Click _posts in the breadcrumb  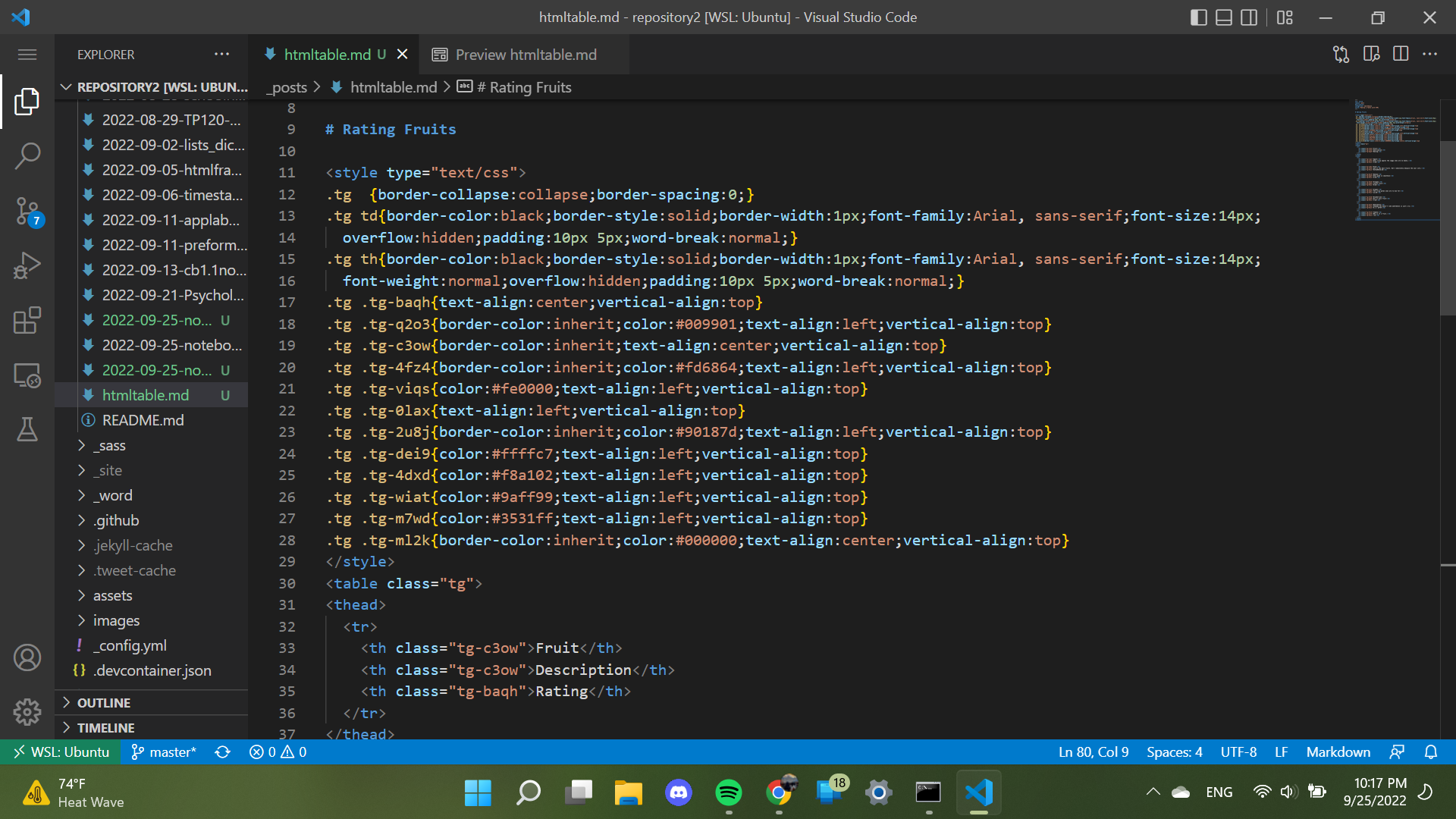tap(287, 87)
